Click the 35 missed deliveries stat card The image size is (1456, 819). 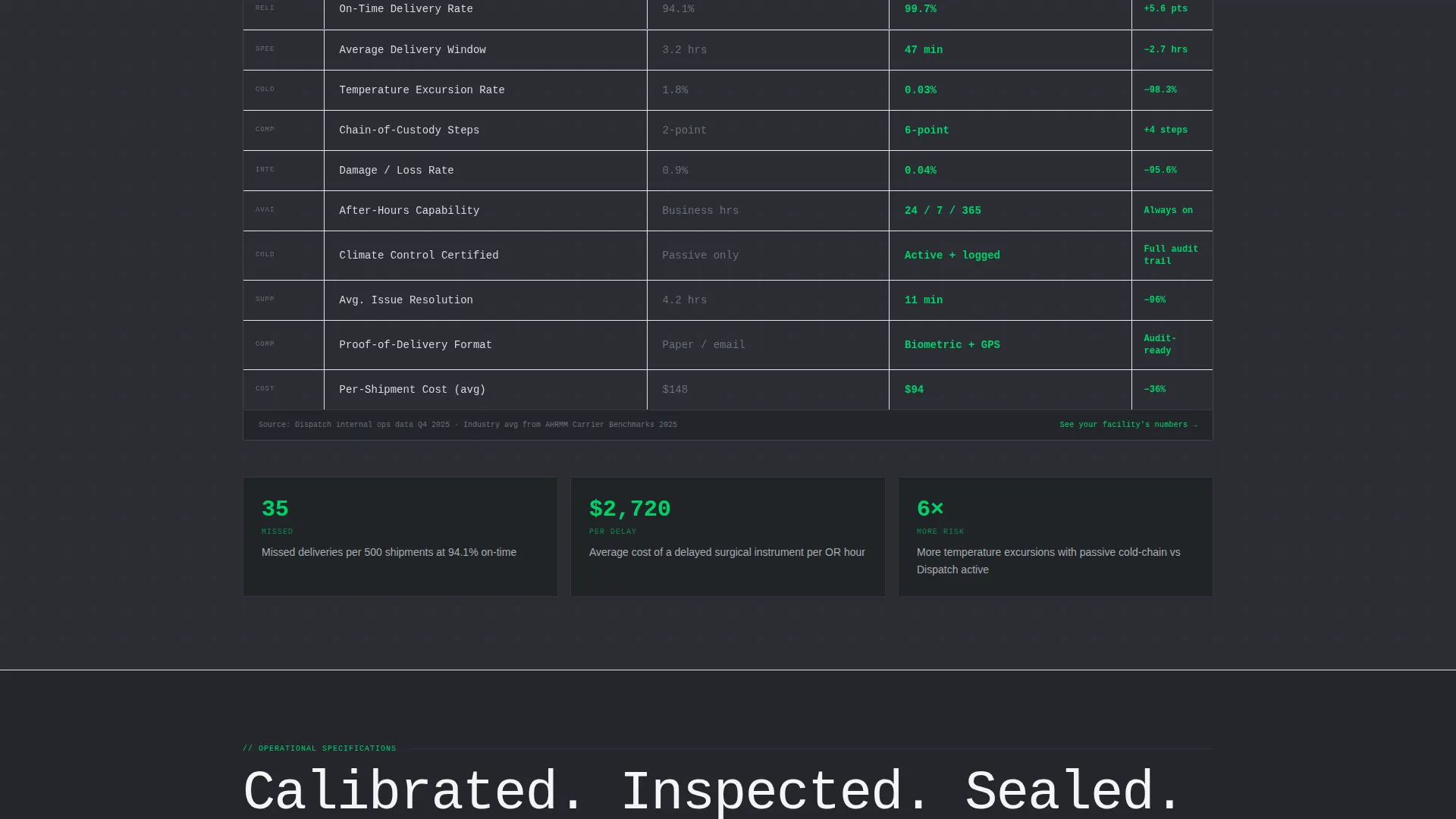pos(400,537)
